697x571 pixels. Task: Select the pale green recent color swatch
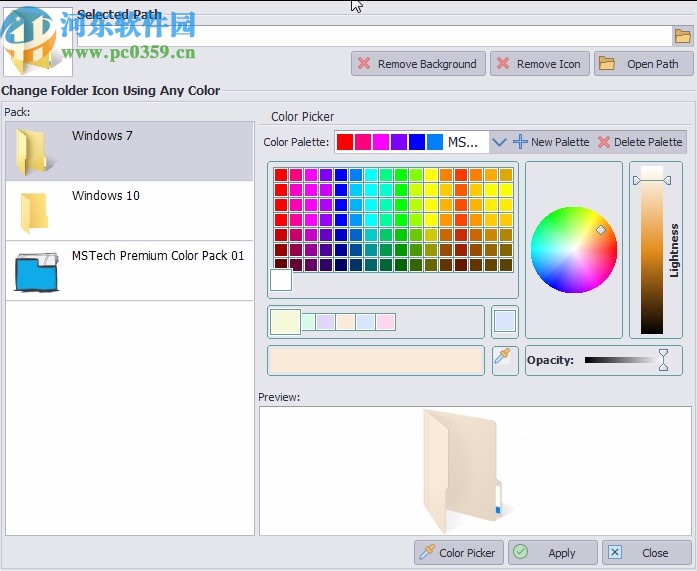308,322
